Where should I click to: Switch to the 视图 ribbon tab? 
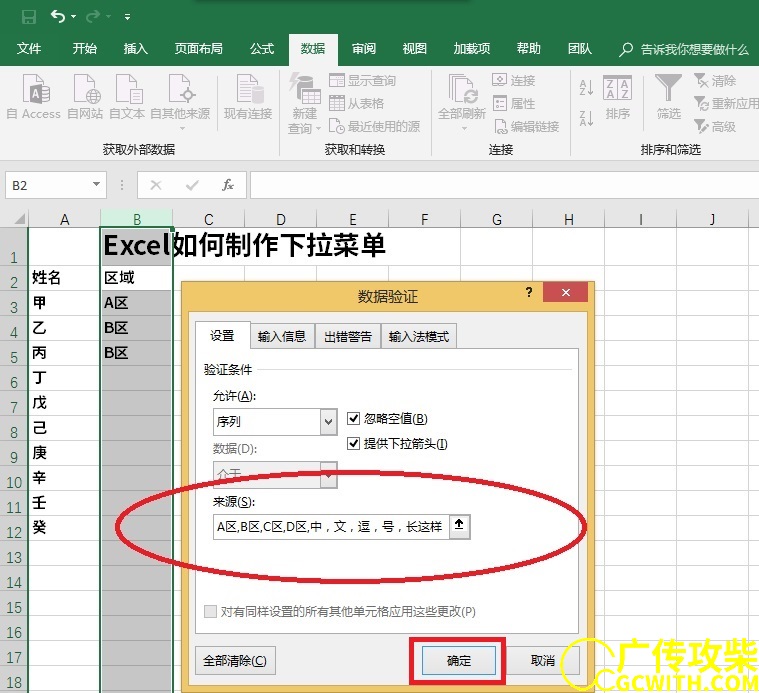(415, 49)
